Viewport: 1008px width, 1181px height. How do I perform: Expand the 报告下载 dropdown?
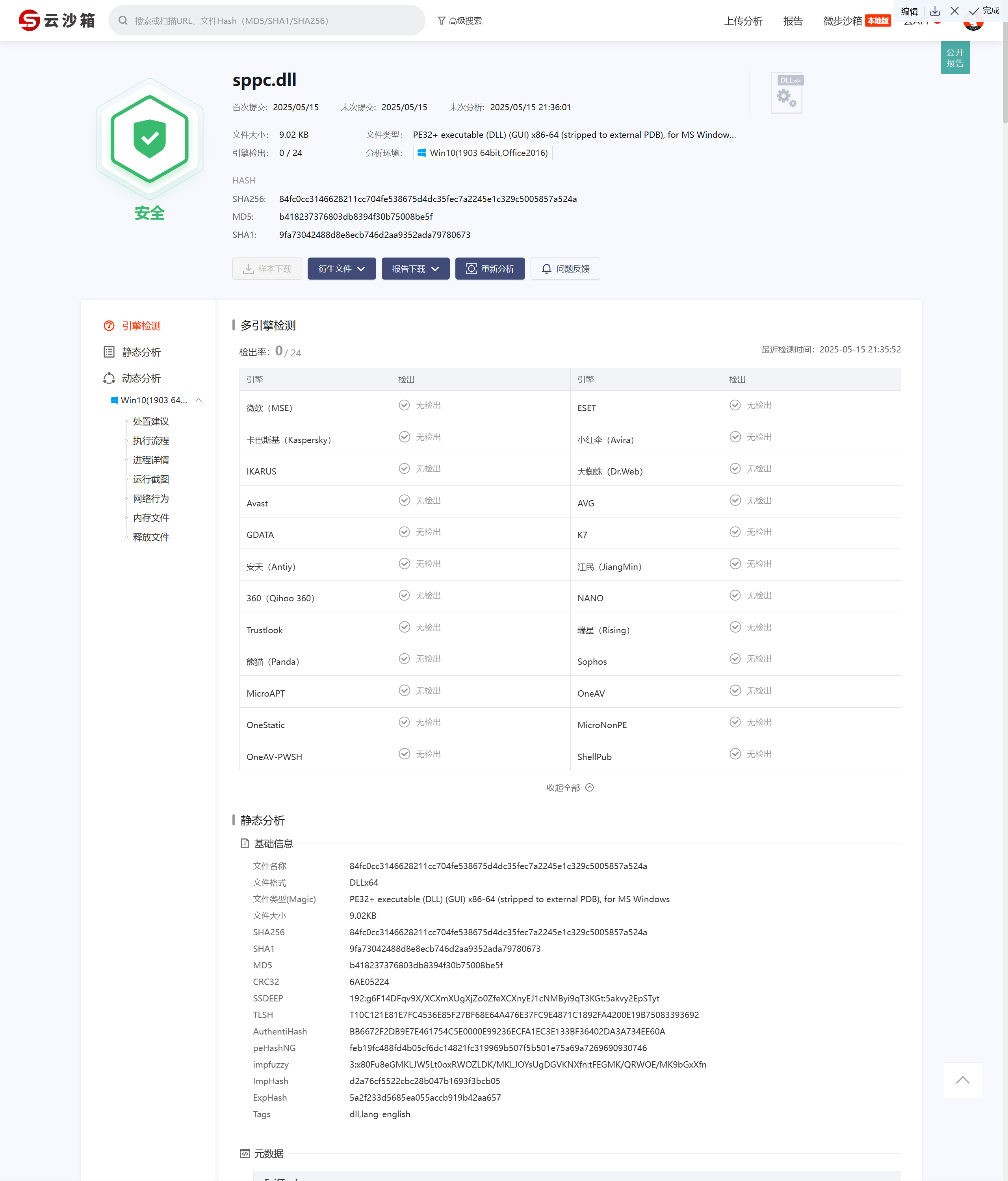pos(415,269)
